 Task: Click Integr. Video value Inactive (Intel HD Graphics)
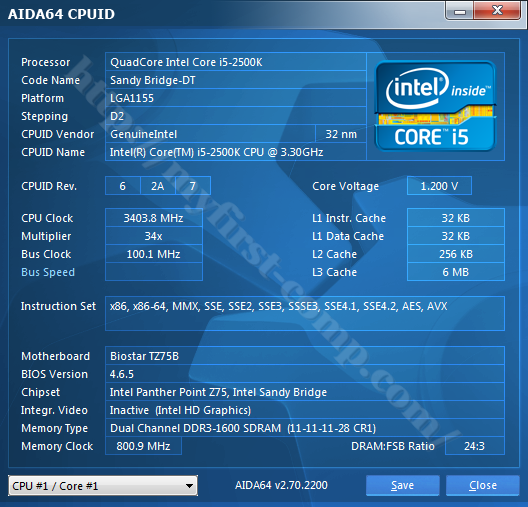[x=305, y=410]
